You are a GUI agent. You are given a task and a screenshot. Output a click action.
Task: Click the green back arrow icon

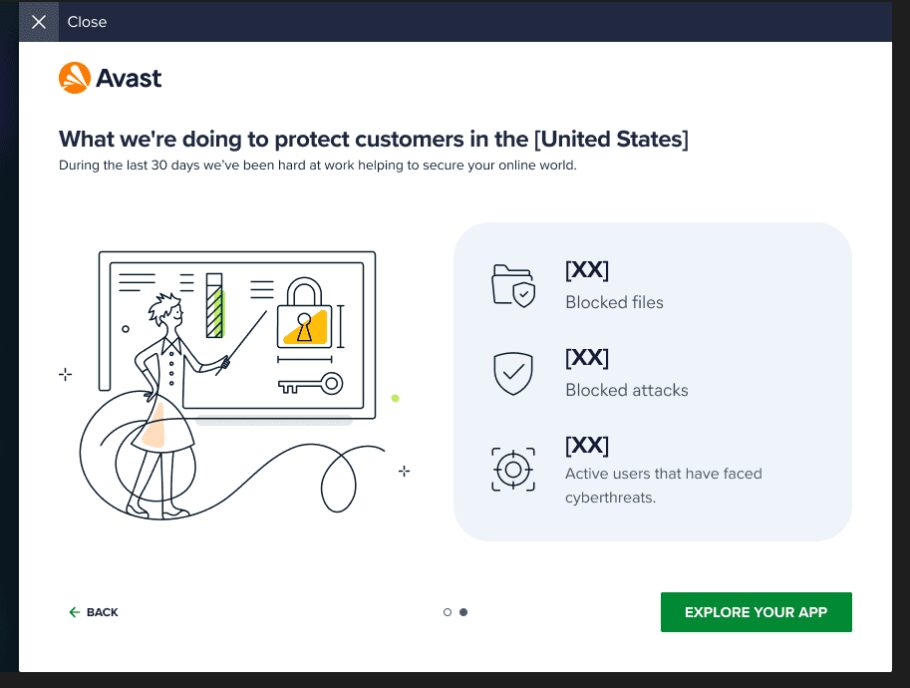pos(74,612)
